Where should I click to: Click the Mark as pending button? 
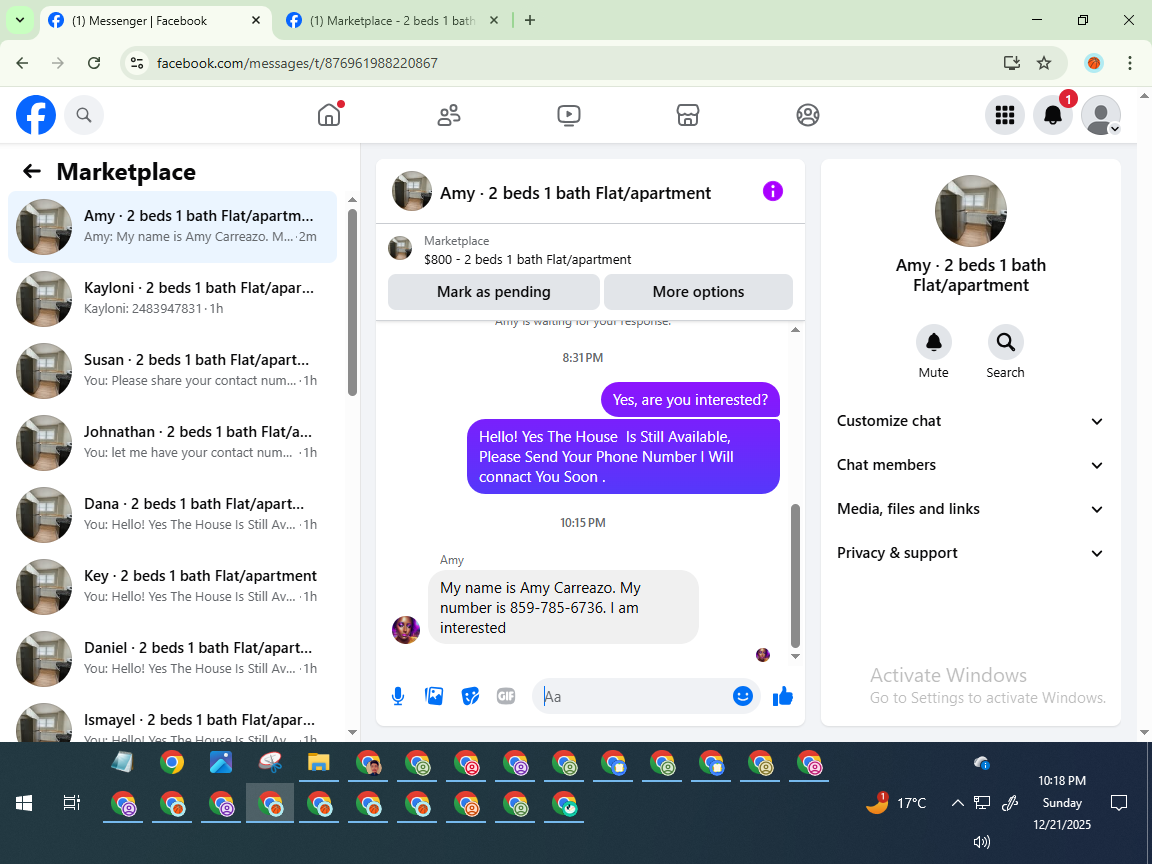494,292
